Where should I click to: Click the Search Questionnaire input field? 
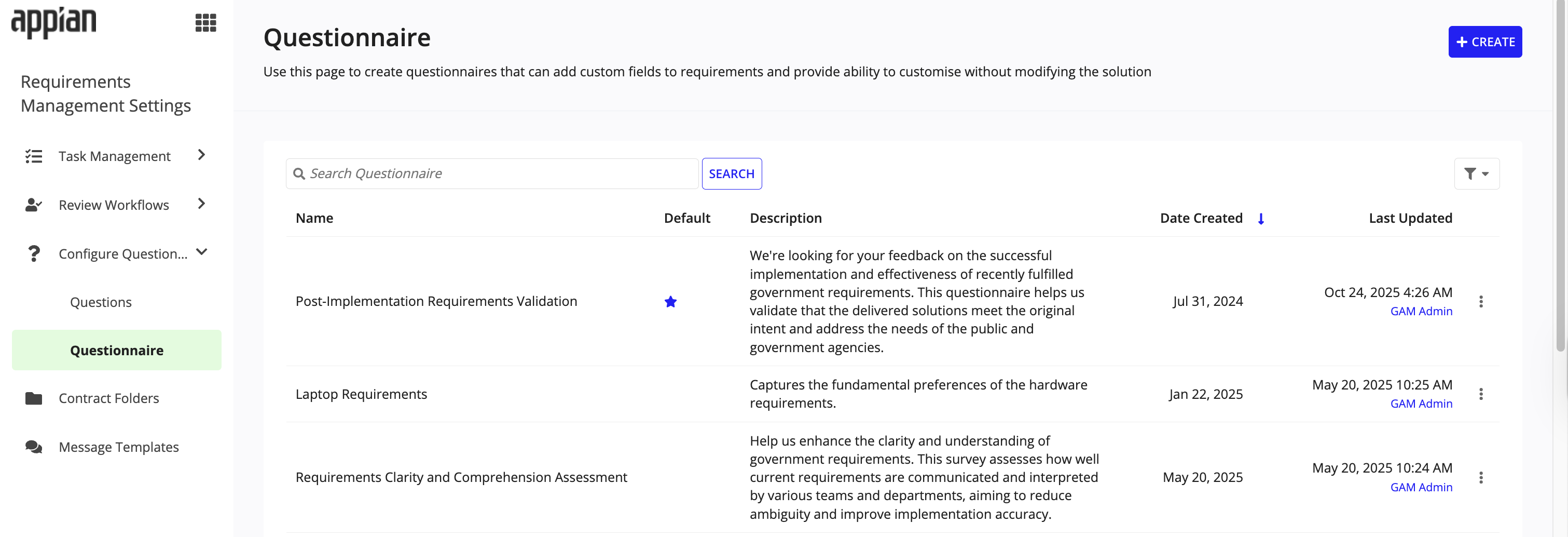(492, 174)
